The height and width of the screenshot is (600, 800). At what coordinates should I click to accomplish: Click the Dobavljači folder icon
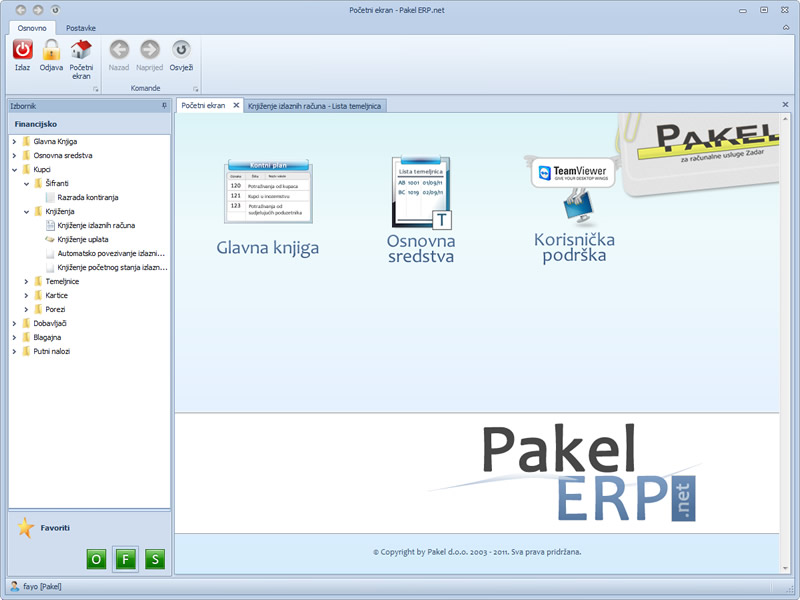[x=26, y=323]
